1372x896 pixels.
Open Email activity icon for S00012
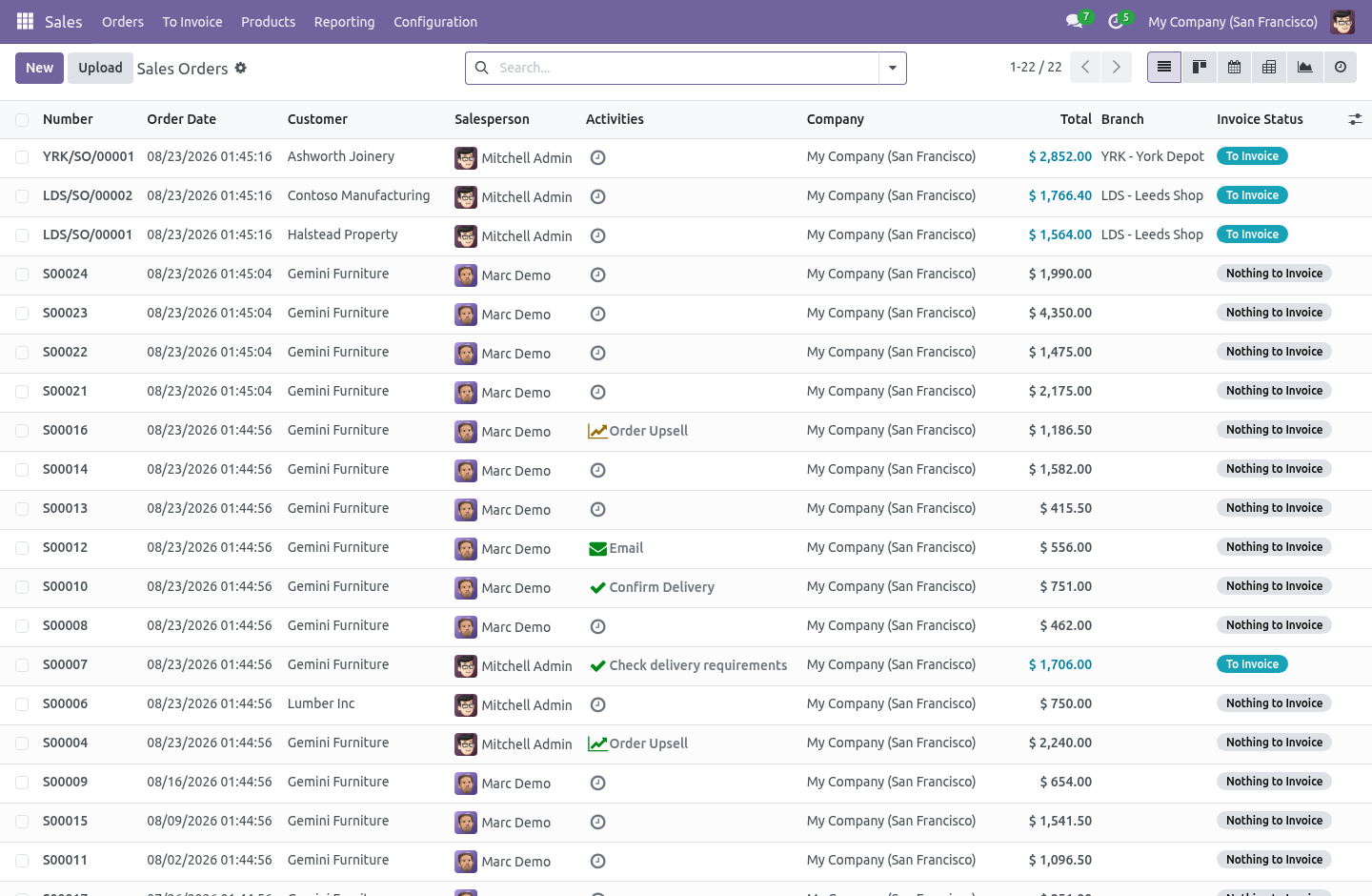coord(598,548)
